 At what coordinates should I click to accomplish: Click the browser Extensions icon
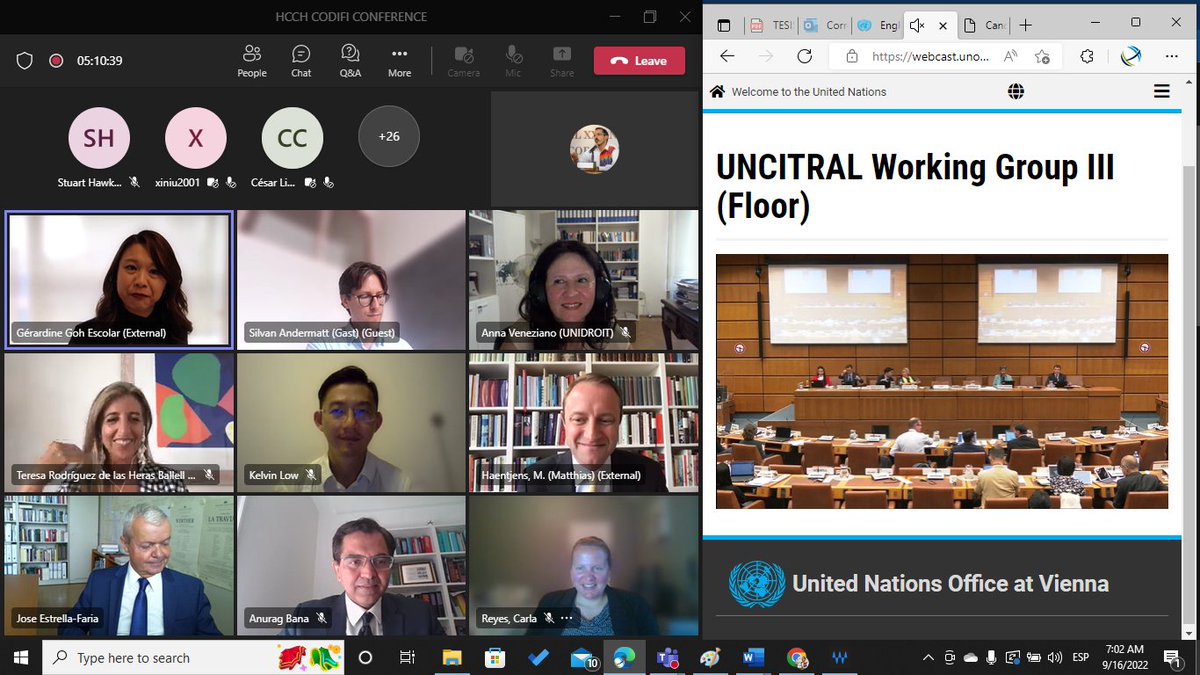[x=1084, y=57]
